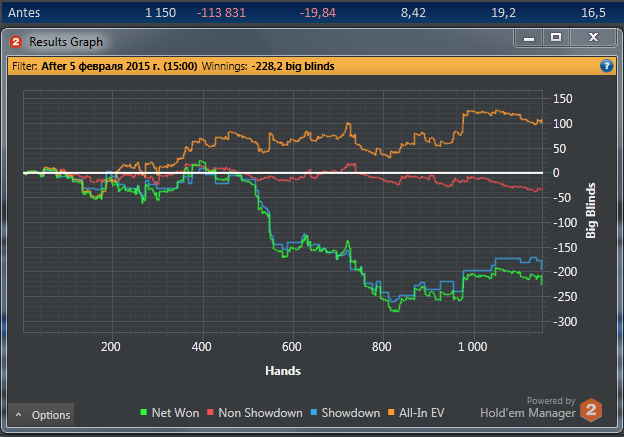Expand the Options panel
The image size is (624, 437).
(x=41, y=415)
